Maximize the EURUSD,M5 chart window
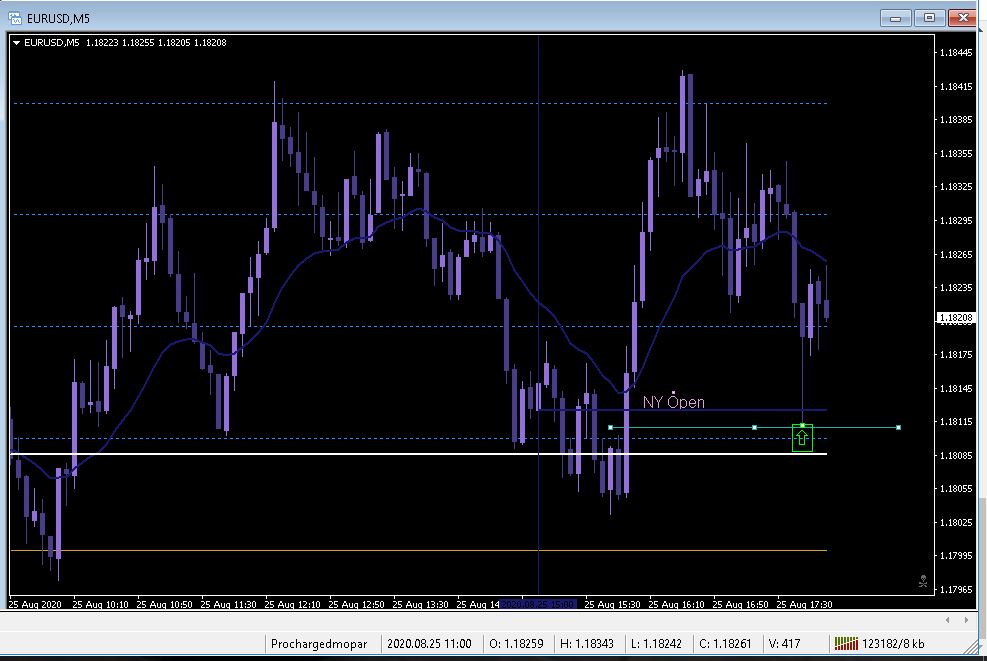This screenshot has width=987, height=661. (x=929, y=18)
